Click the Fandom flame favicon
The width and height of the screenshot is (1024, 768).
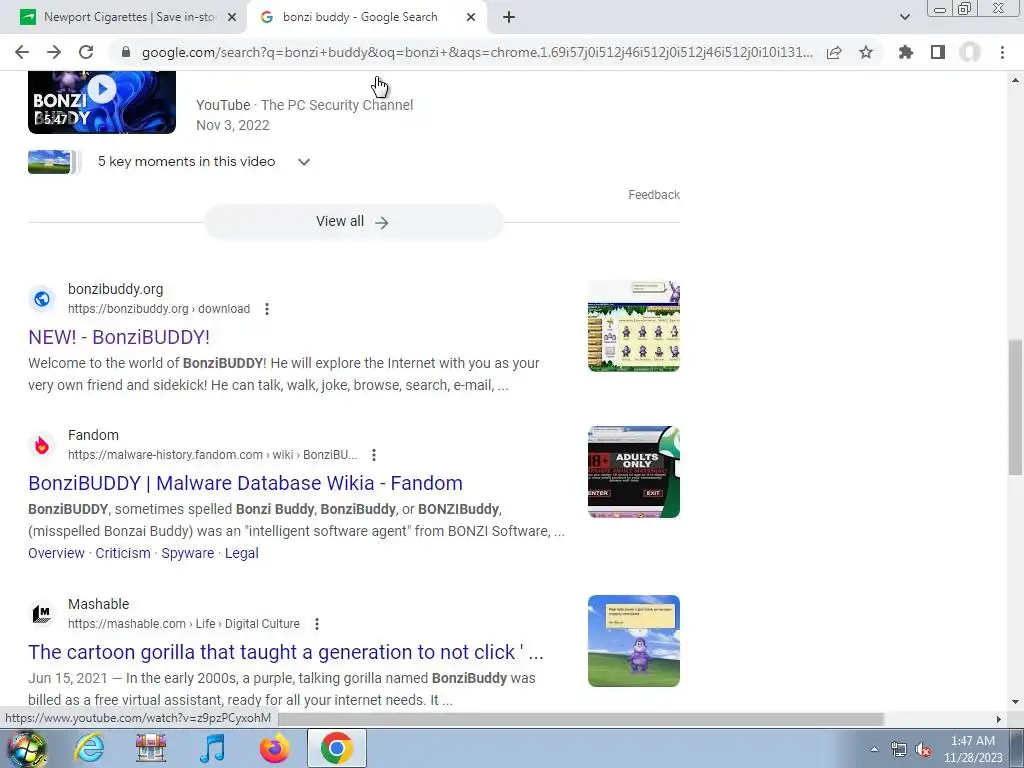click(x=42, y=445)
